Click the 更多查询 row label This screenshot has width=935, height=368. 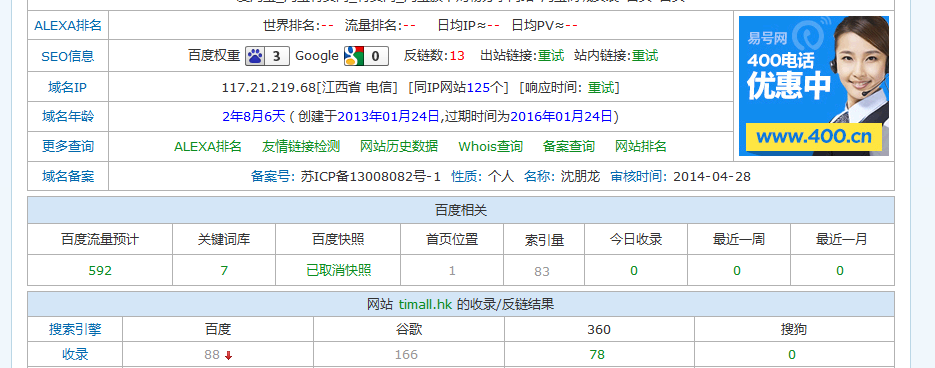(68, 146)
